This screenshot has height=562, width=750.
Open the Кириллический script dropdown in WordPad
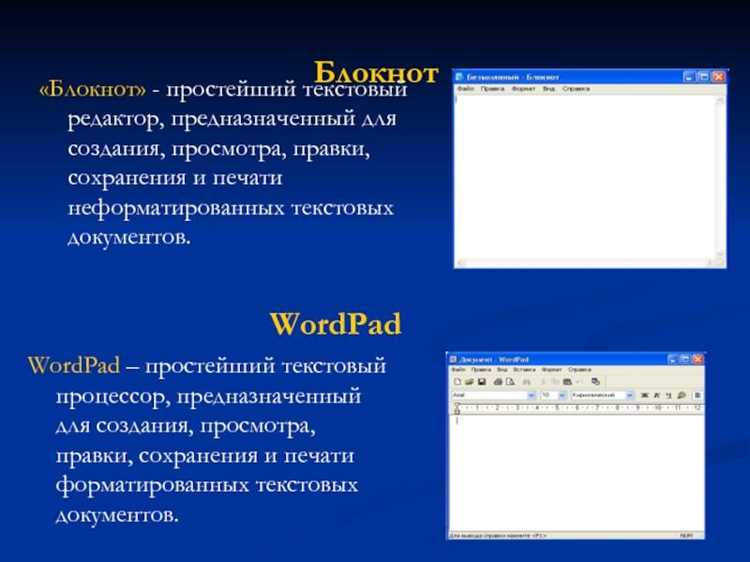pos(629,396)
